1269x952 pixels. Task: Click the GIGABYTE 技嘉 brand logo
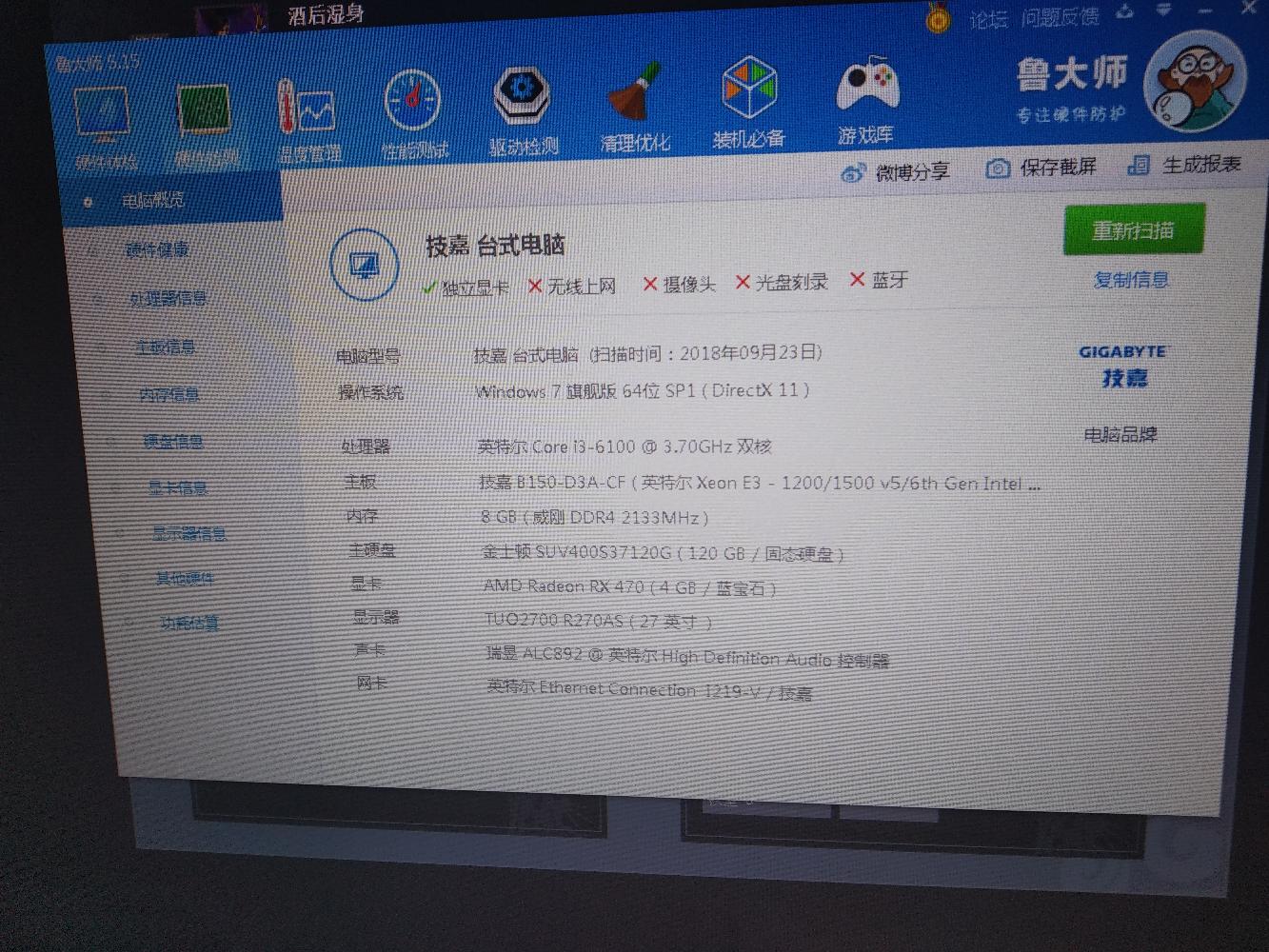(1123, 366)
